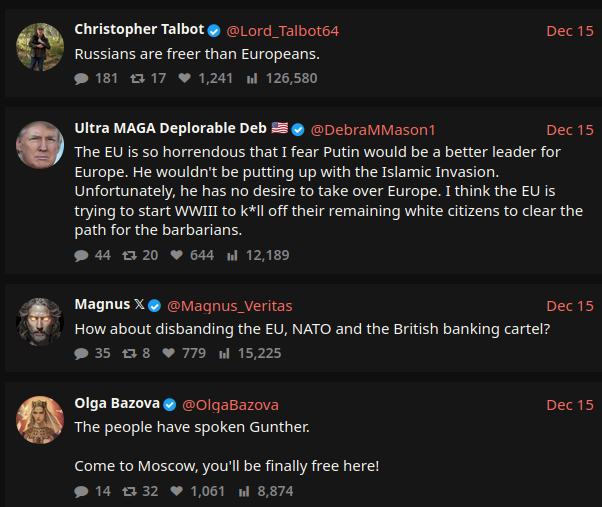Visit @Magnus_Veritas handle link
Viewport: 602px width, 507px height.
point(229,305)
